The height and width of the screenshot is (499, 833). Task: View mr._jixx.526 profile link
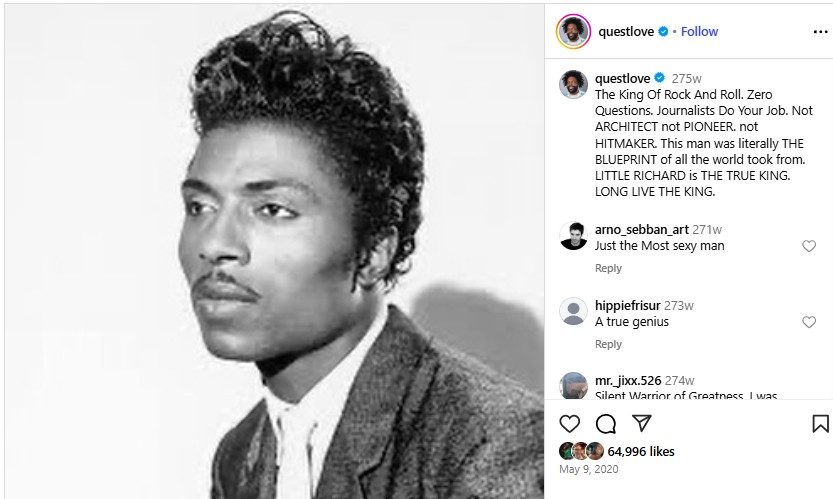click(x=628, y=380)
